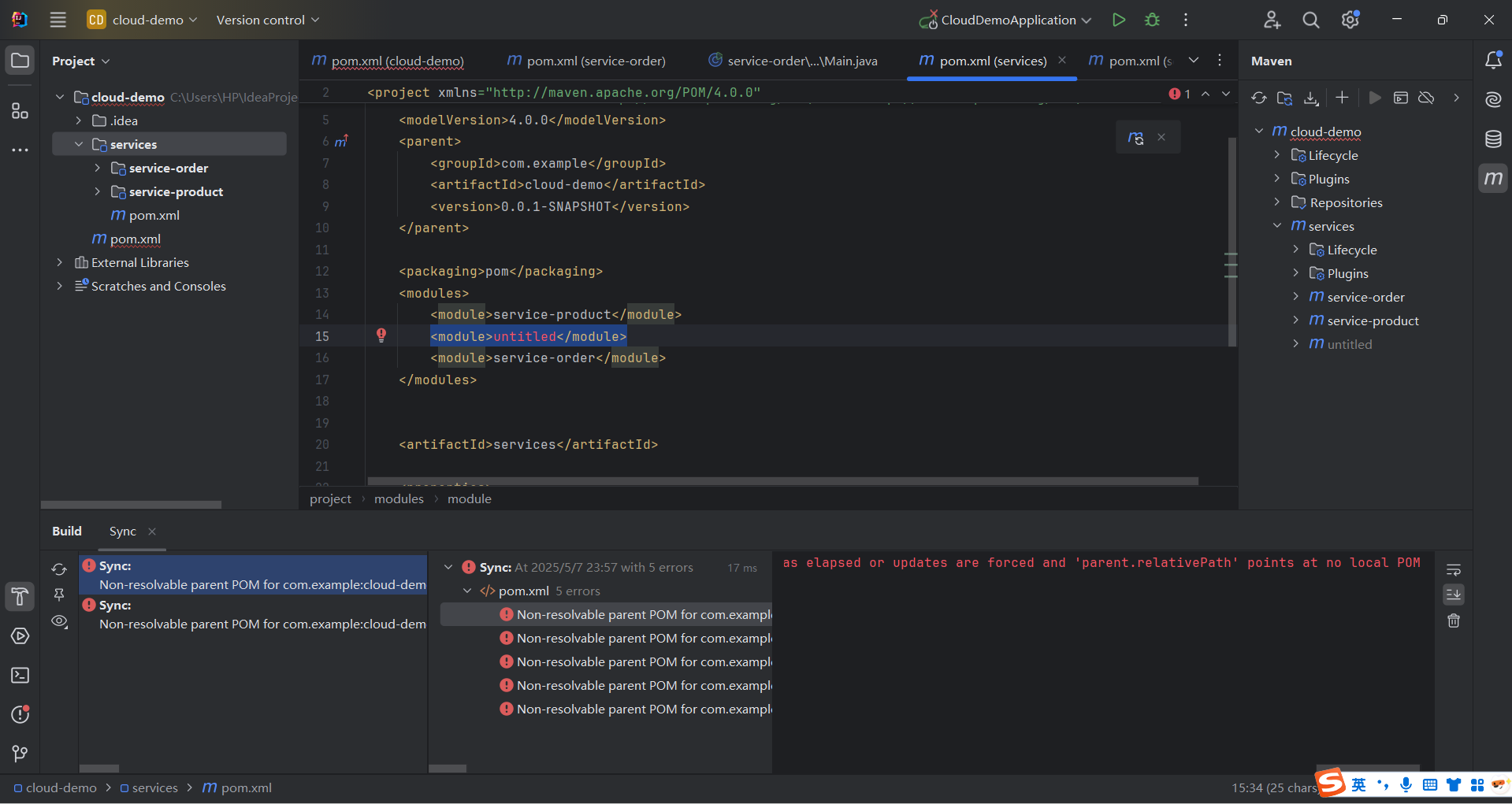Open the Project view dropdown
1512x804 pixels.
[x=80, y=61]
